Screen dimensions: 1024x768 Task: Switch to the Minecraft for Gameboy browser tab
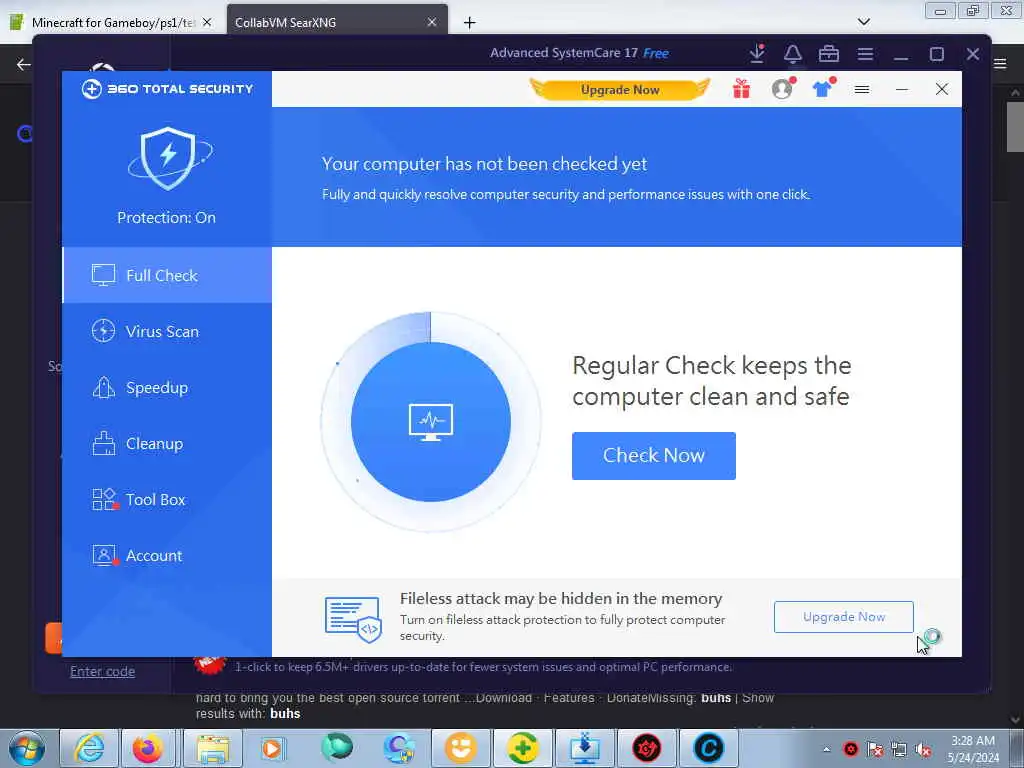click(x=113, y=22)
